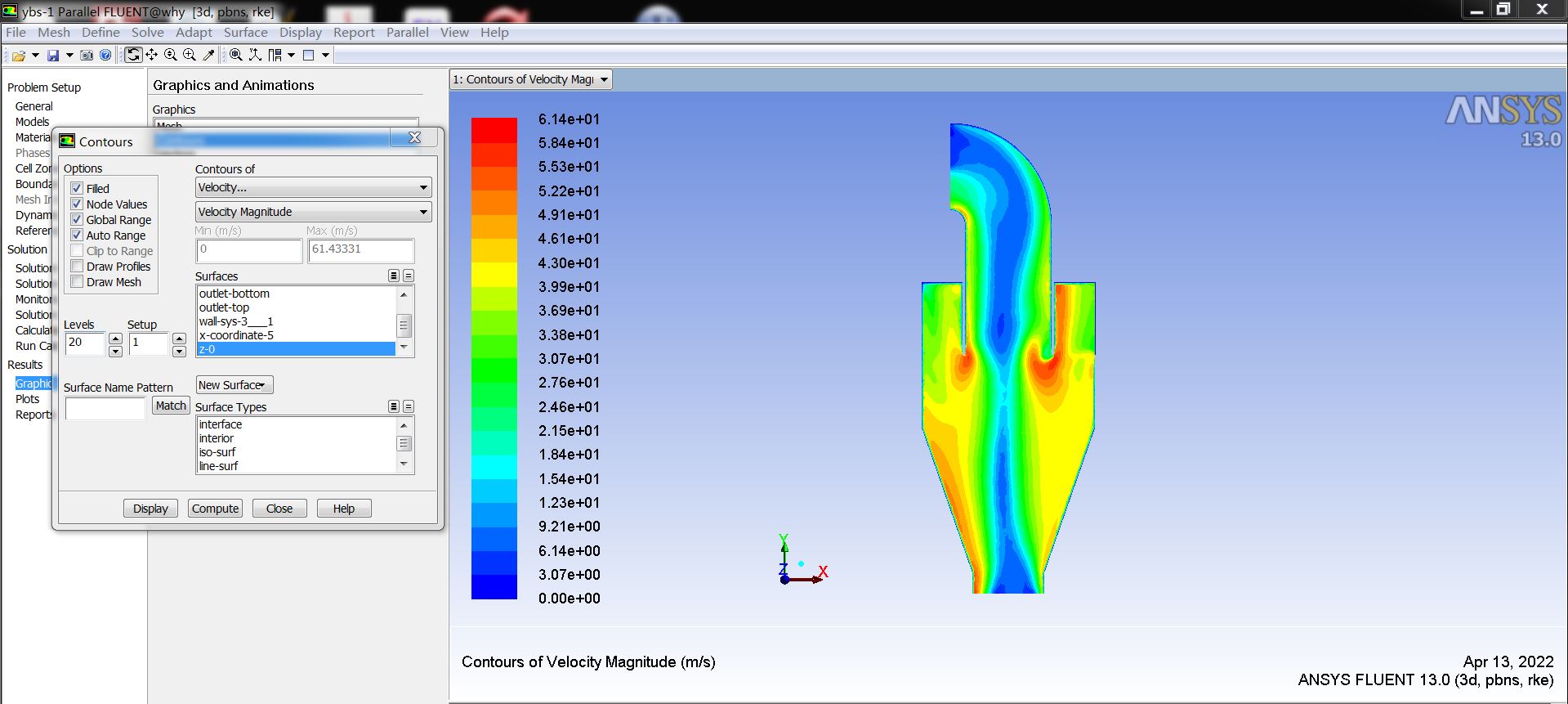
Task: Toggle the Node Values checkbox
Action: pyautogui.click(x=78, y=204)
